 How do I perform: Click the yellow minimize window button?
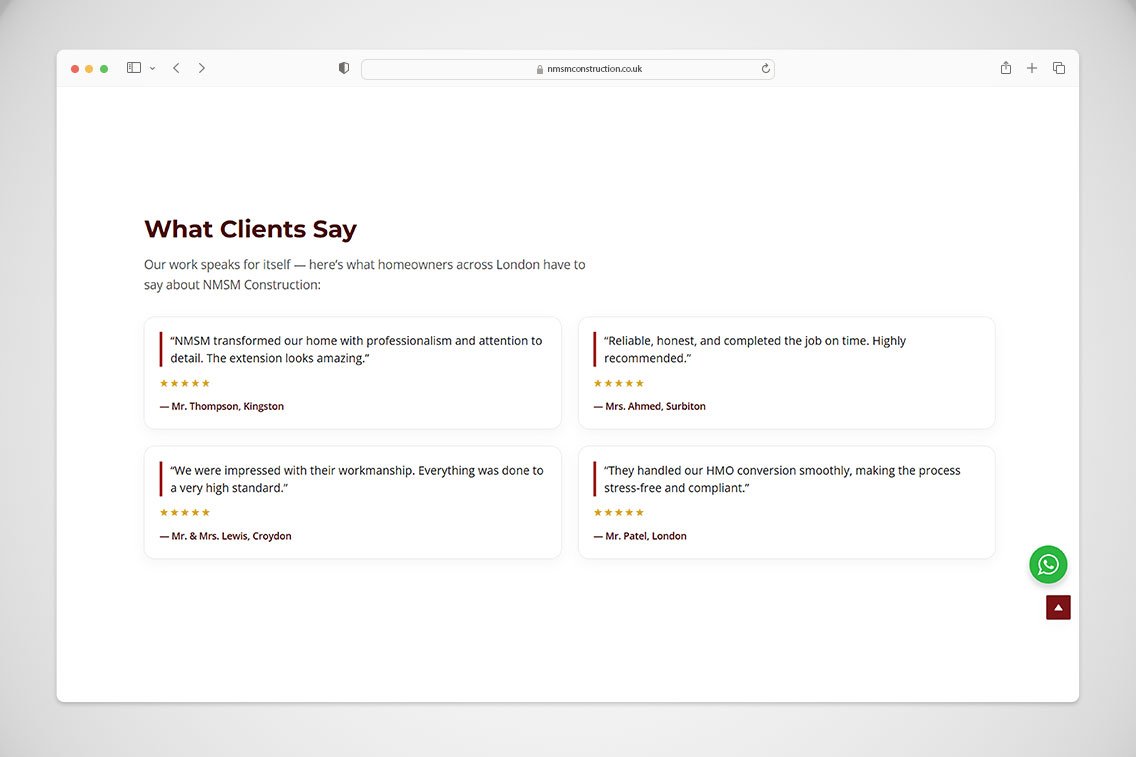tap(89, 69)
